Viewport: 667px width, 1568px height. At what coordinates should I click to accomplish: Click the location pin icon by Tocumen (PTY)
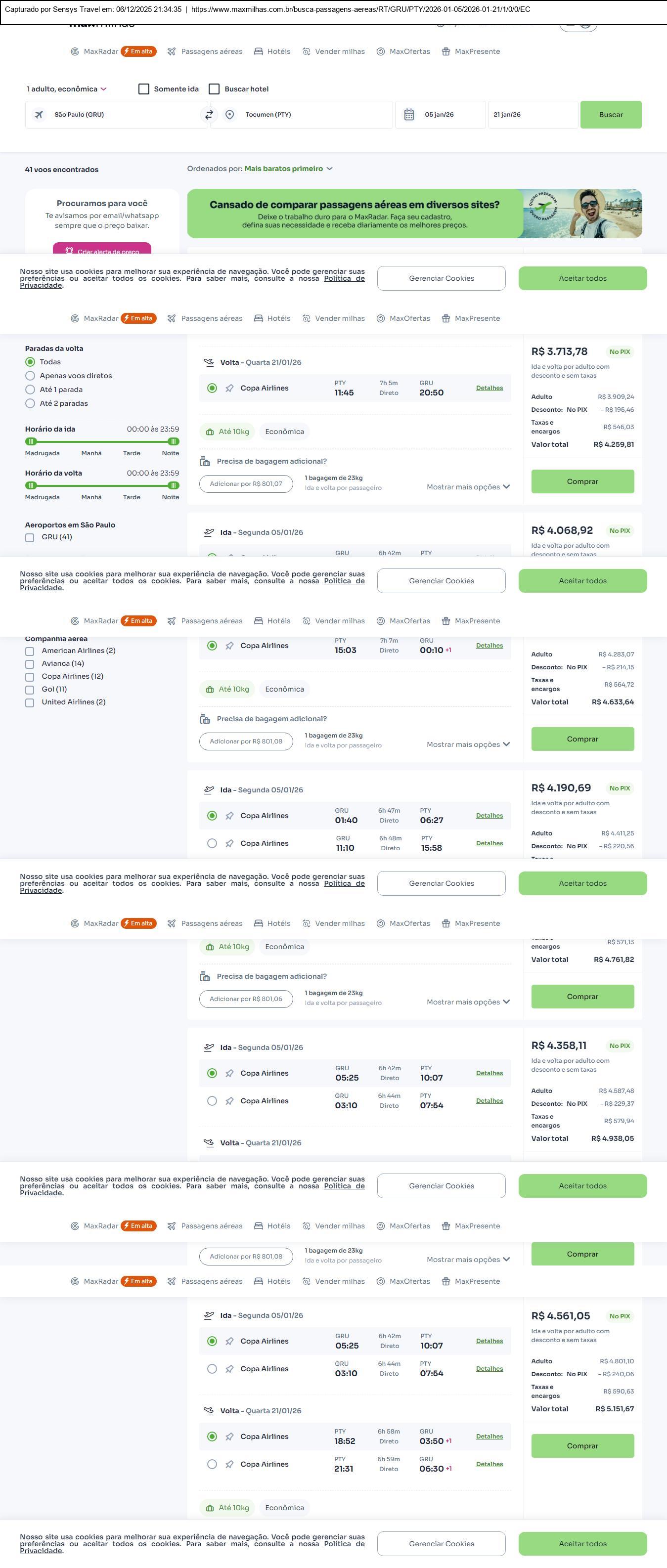(x=229, y=114)
